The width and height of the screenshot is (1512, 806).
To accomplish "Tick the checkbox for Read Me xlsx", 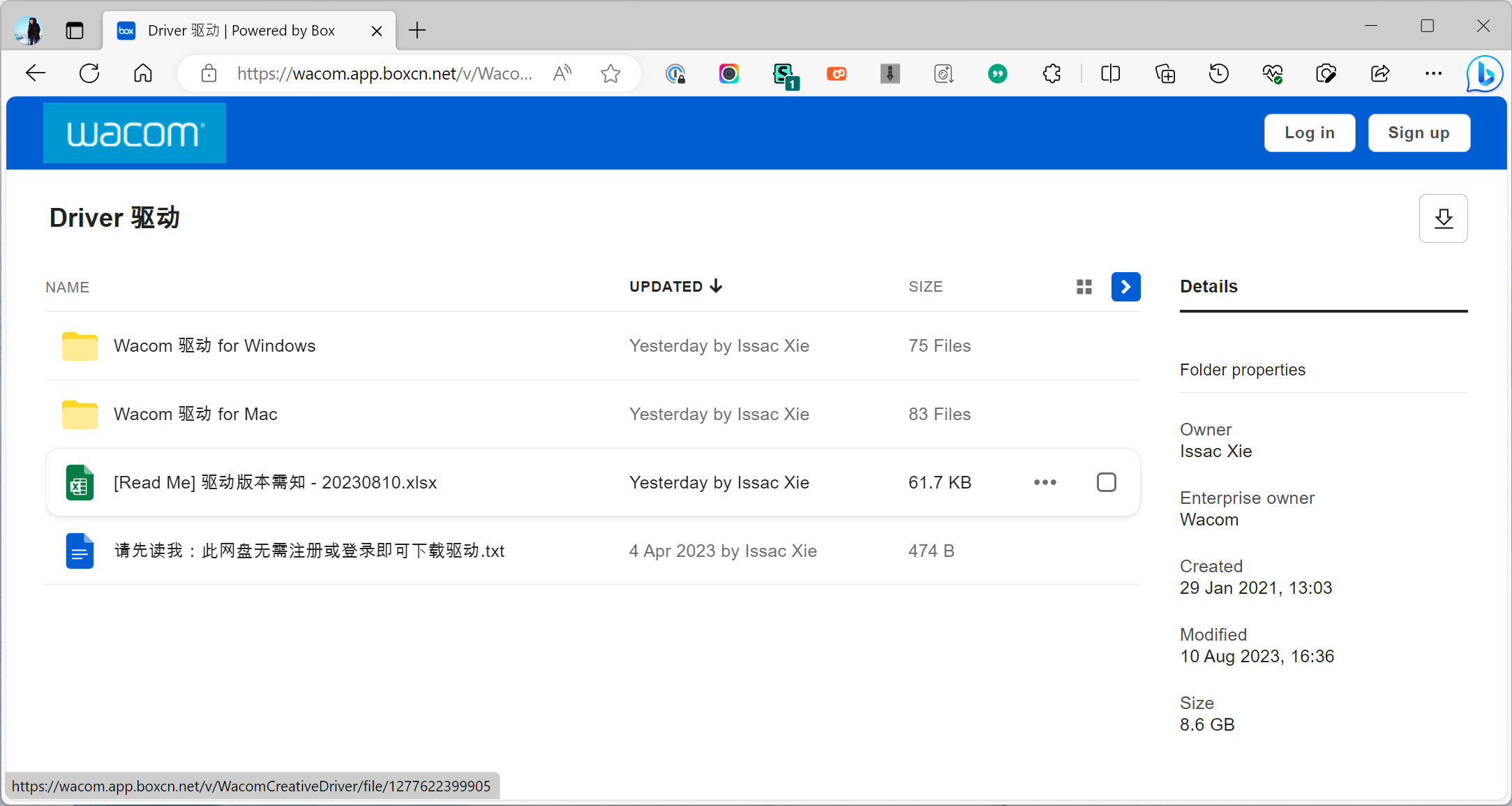I will [1106, 482].
